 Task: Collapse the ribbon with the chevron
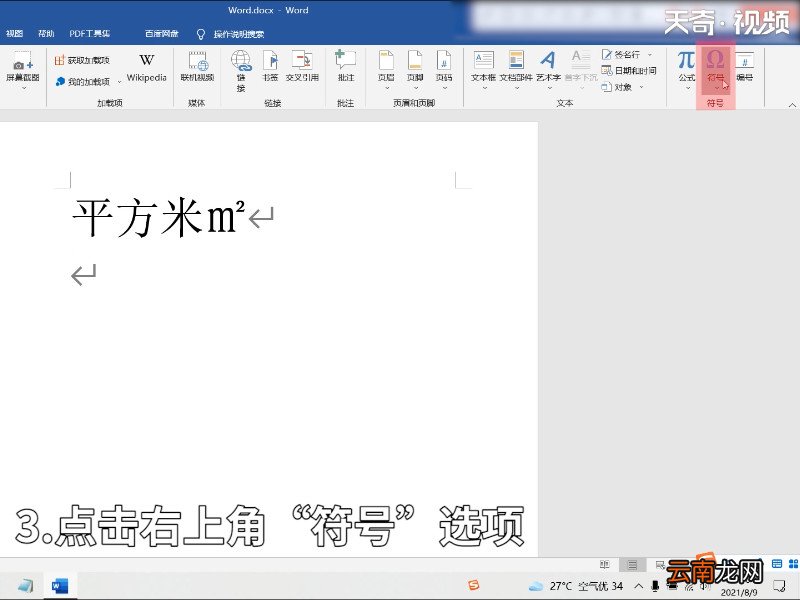(792, 105)
